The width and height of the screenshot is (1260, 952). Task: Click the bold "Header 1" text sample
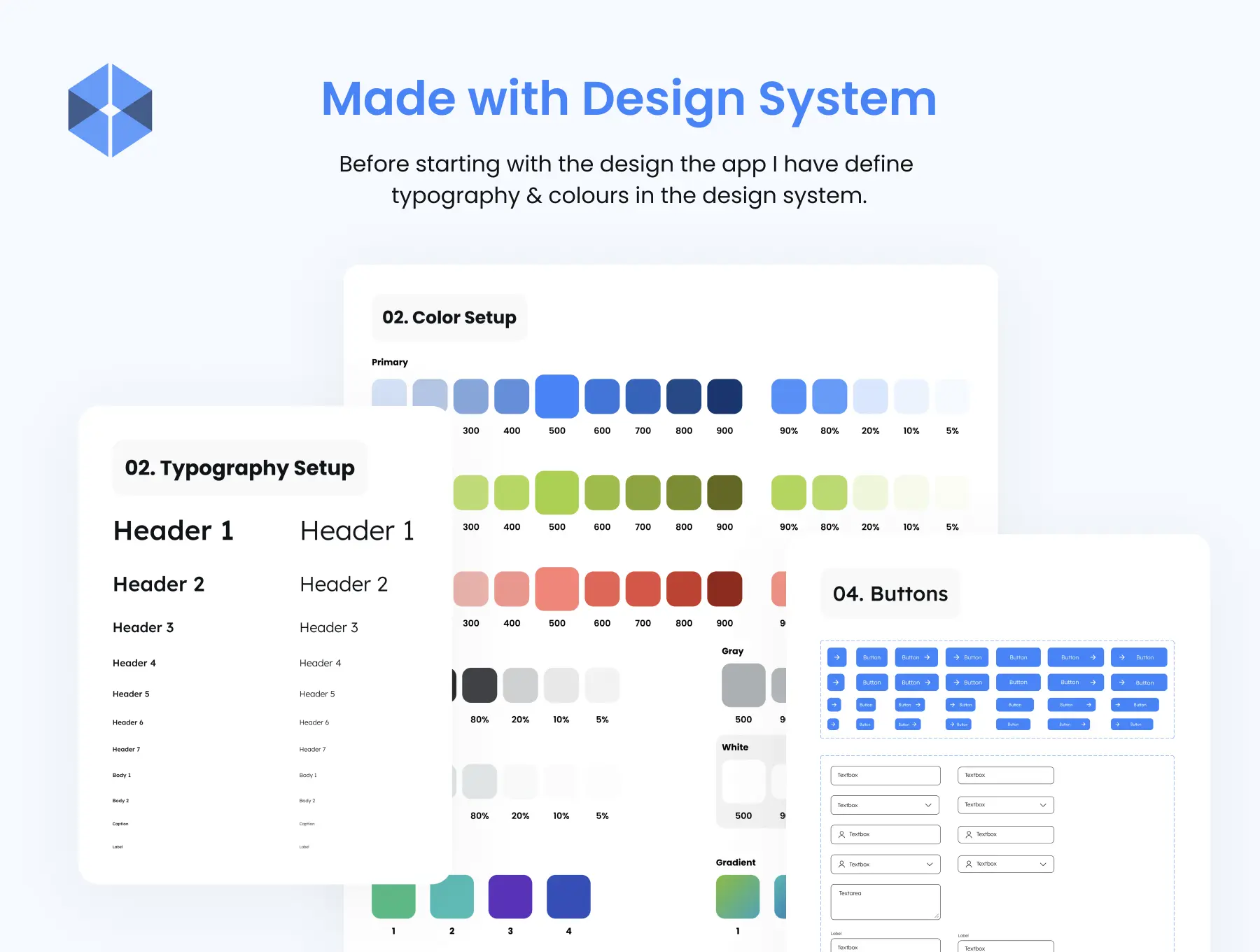[x=173, y=531]
